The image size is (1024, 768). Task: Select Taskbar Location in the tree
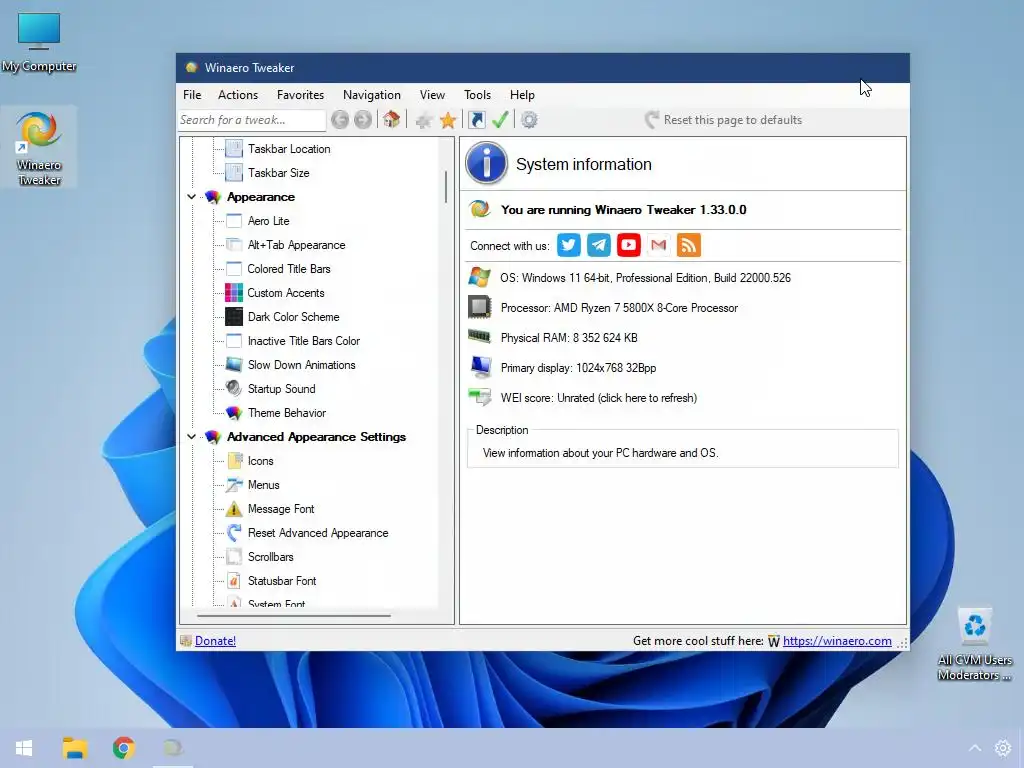pos(289,149)
